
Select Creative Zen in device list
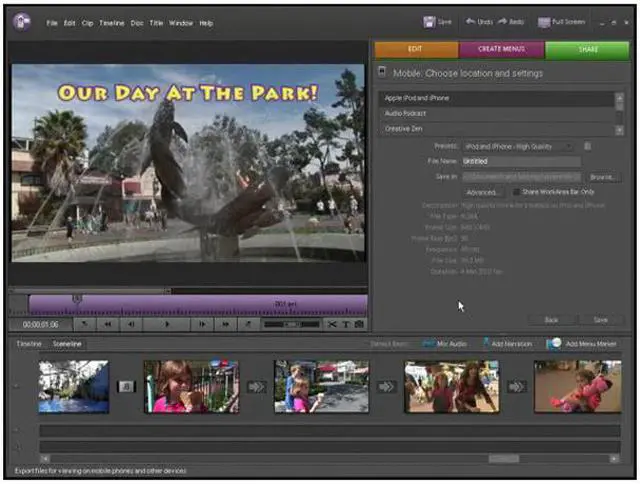[x=497, y=129]
